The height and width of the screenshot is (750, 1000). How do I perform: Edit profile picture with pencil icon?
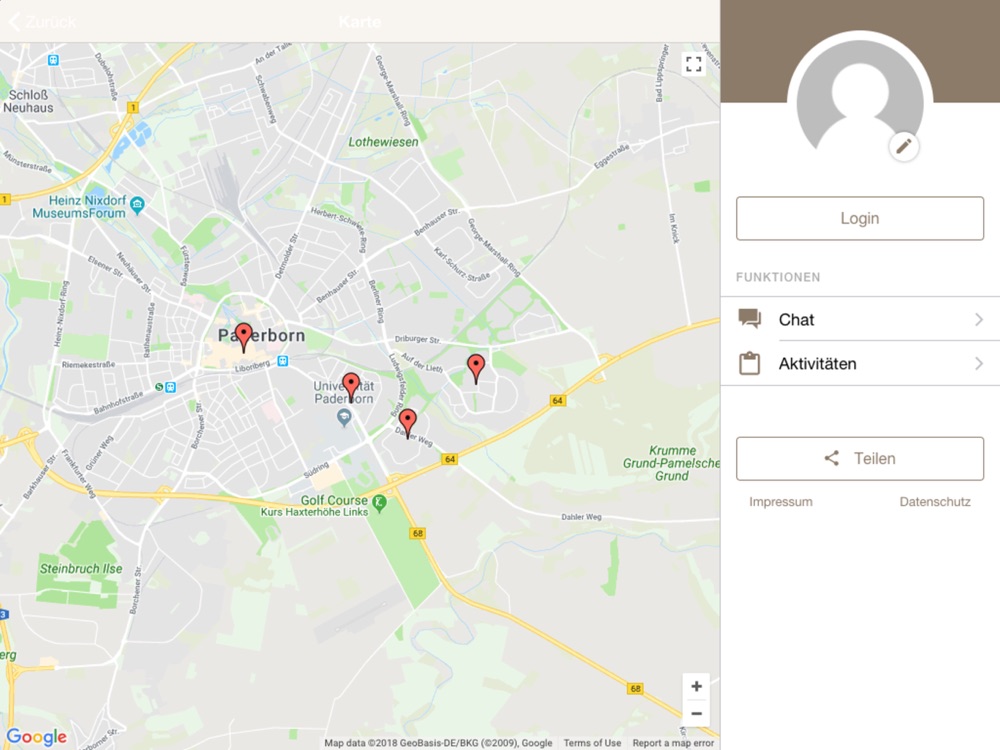tap(904, 147)
